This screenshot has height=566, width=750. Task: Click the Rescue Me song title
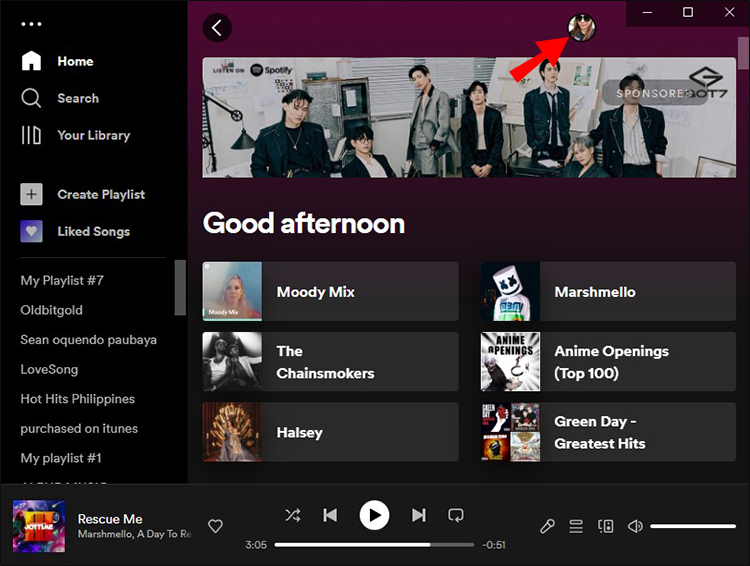(110, 519)
